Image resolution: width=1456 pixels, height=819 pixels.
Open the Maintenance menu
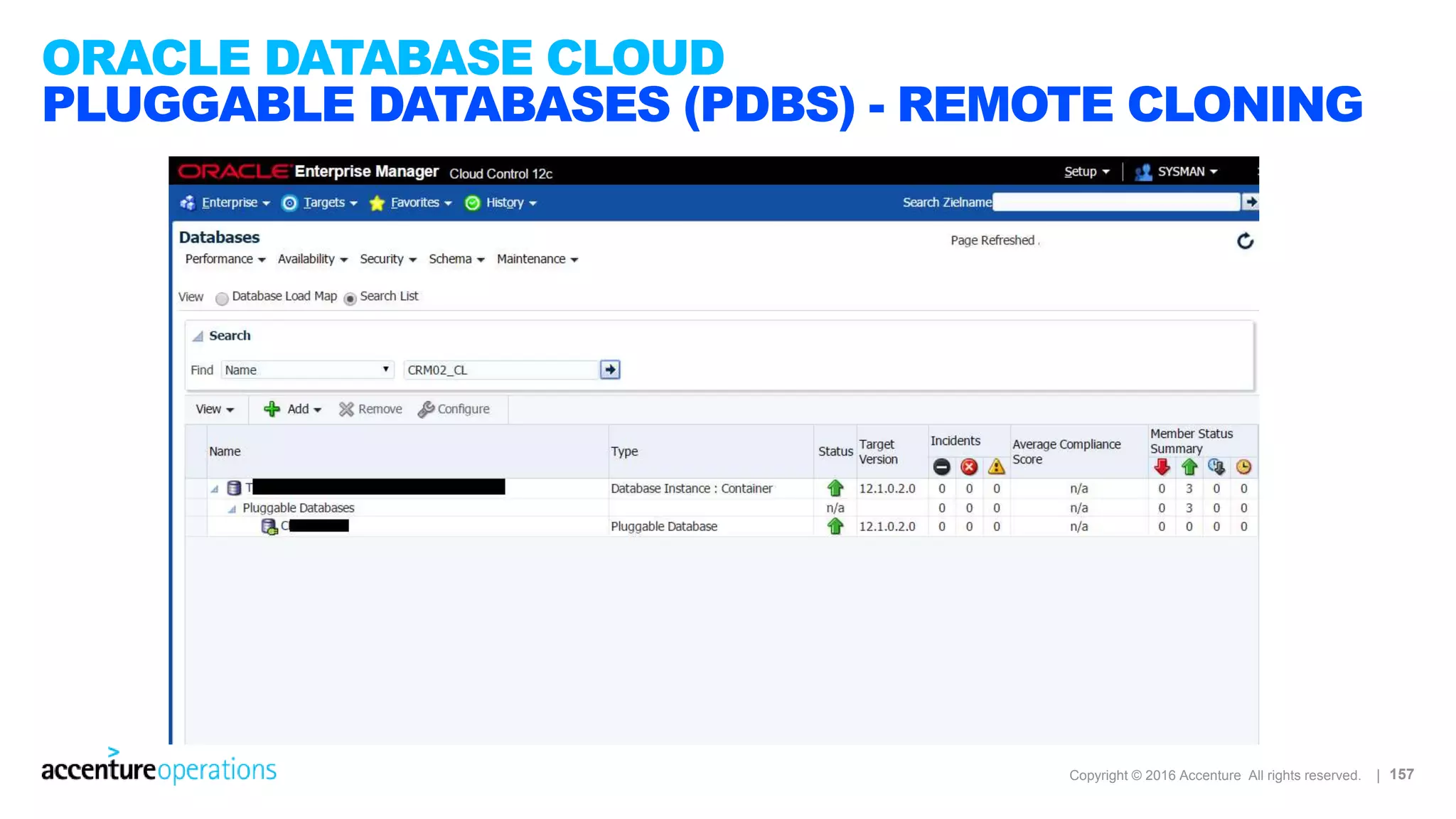click(537, 259)
